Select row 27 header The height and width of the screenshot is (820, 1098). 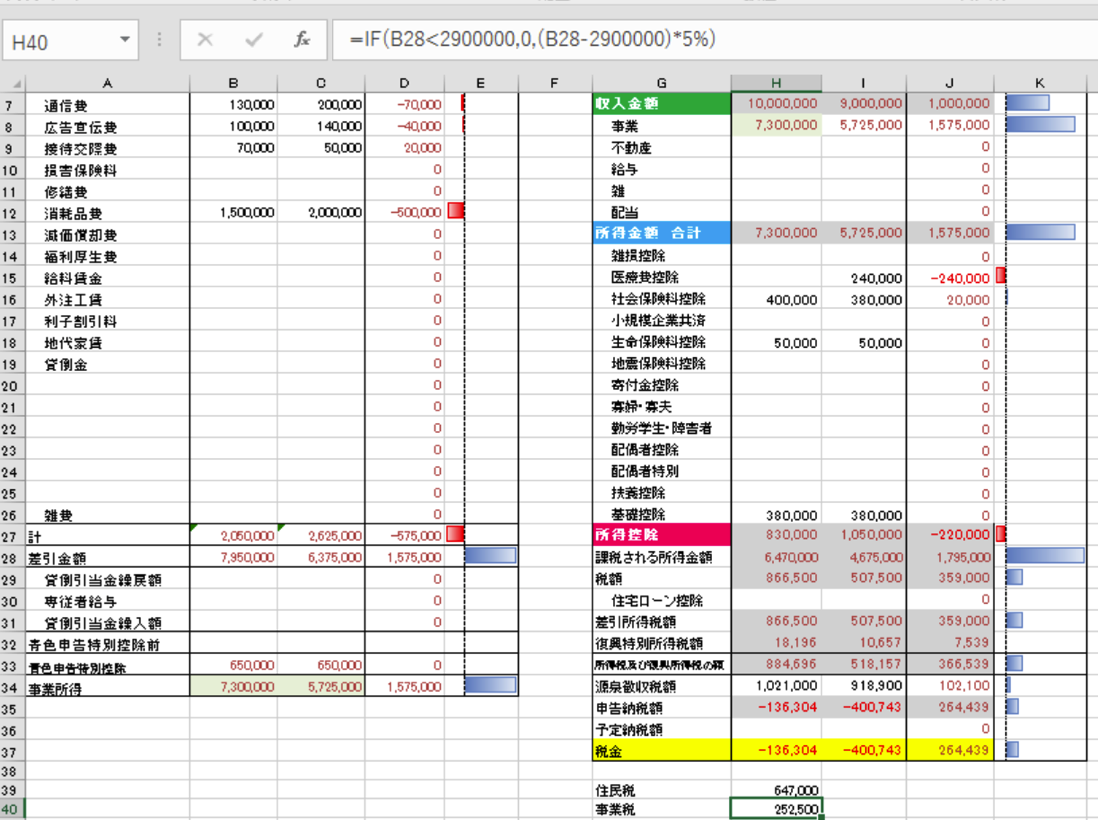point(12,537)
